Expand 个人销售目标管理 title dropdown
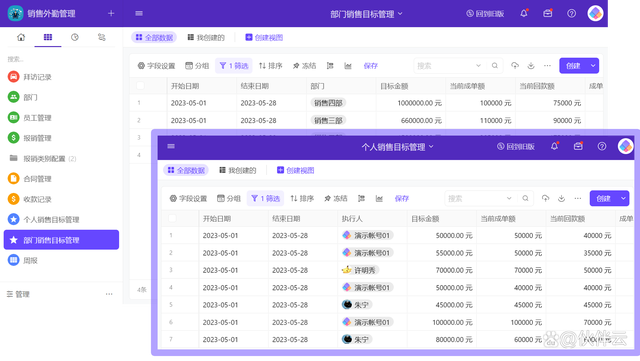The image size is (640, 361). point(431,146)
